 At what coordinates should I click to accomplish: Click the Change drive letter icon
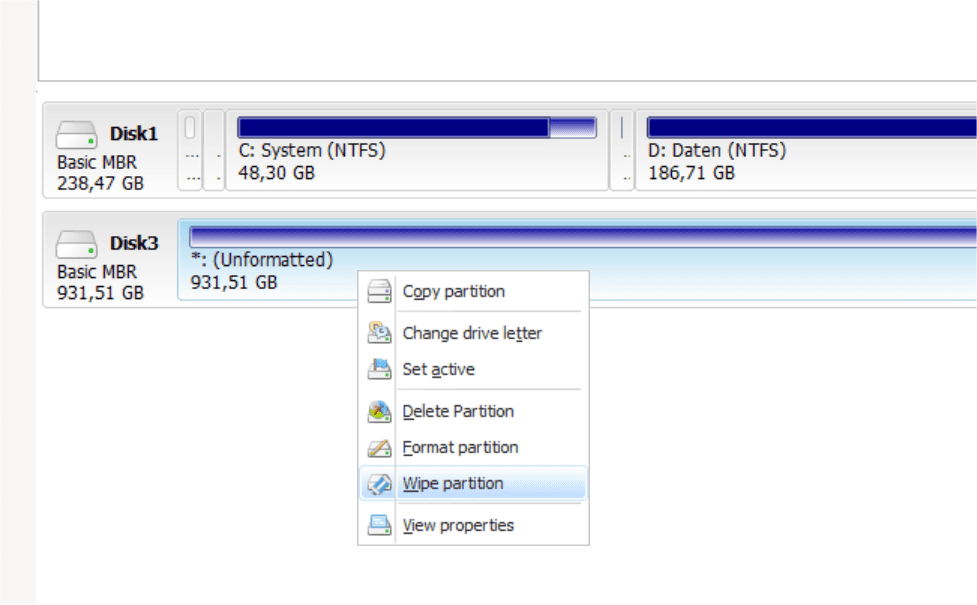(x=379, y=333)
